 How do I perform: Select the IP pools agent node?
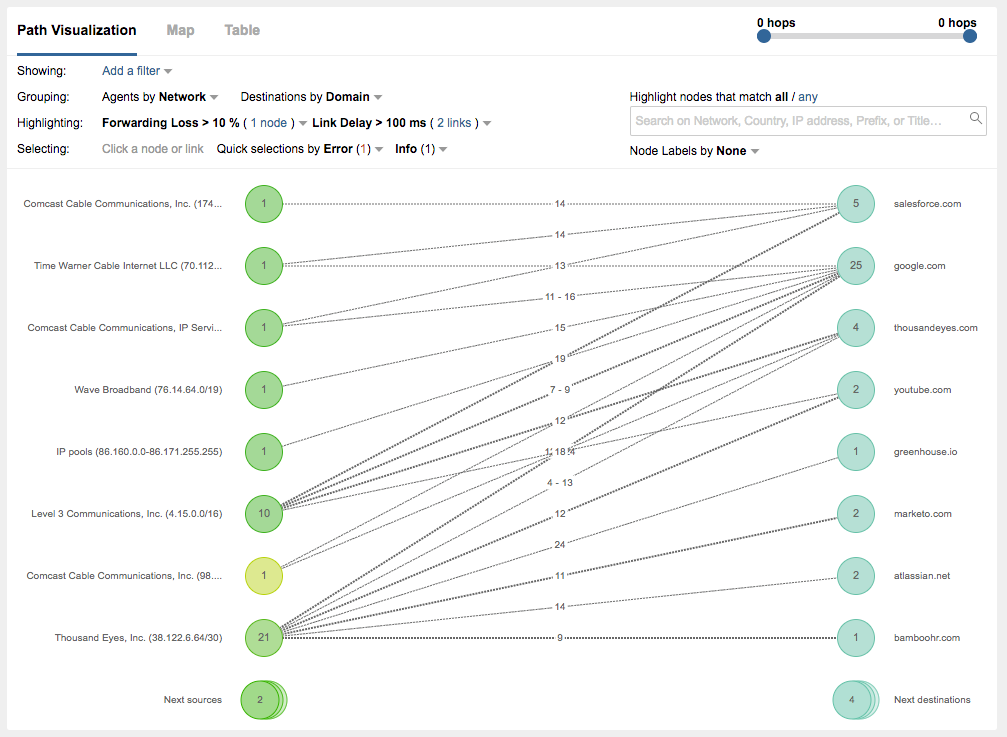tap(264, 451)
